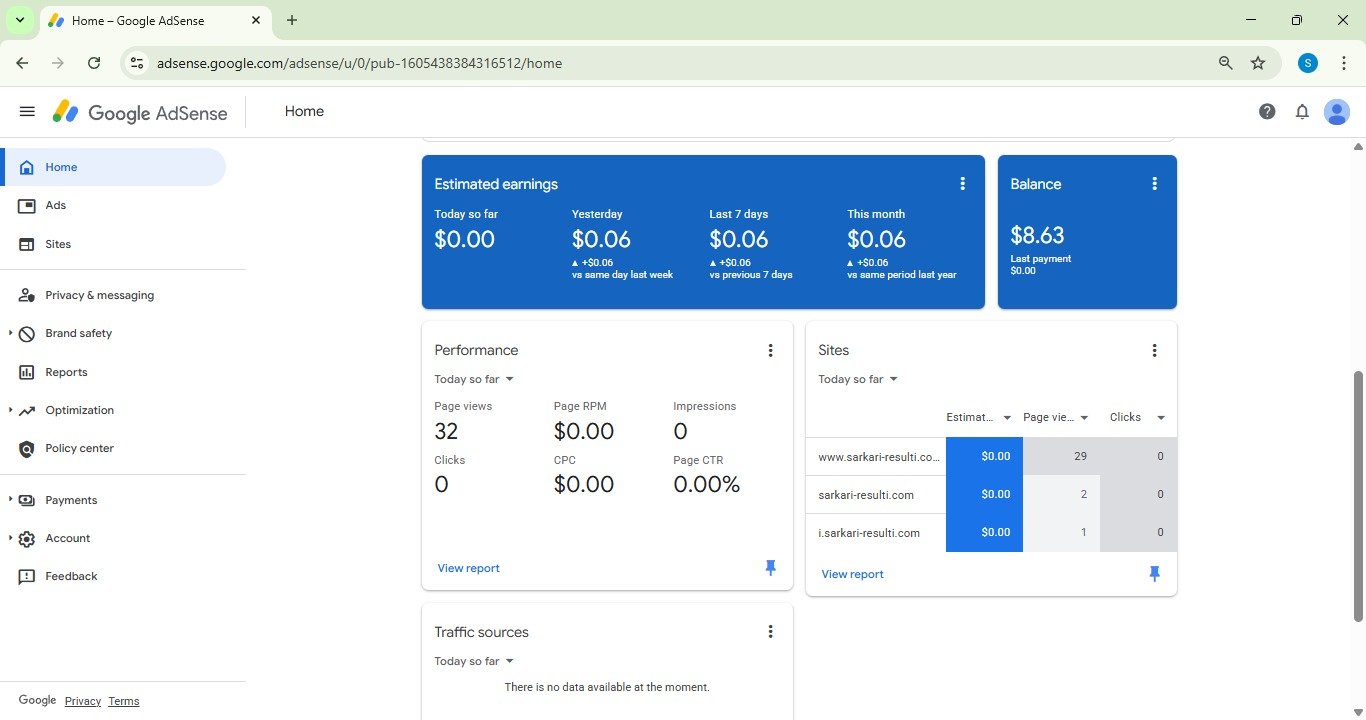1366x720 pixels.
Task: Click the pin icon on Performance card
Action: (770, 568)
